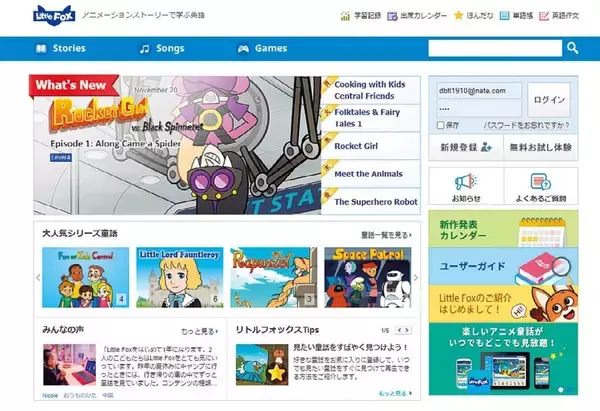Click the ログイン button
This screenshot has width=600, height=411.
tap(549, 100)
